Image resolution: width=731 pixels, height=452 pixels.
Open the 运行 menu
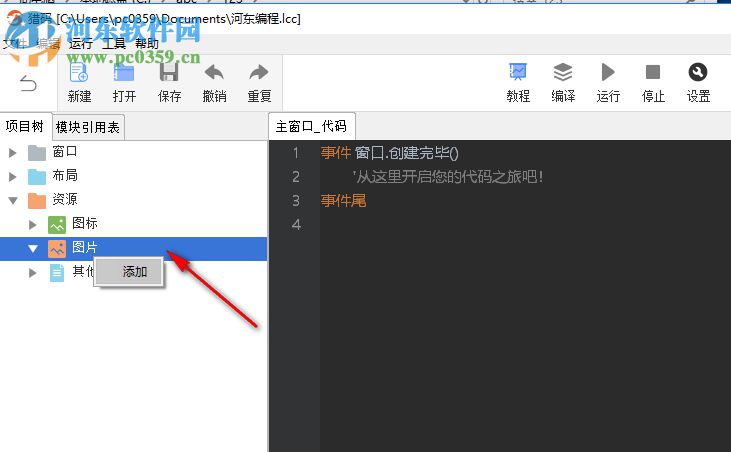pos(81,43)
